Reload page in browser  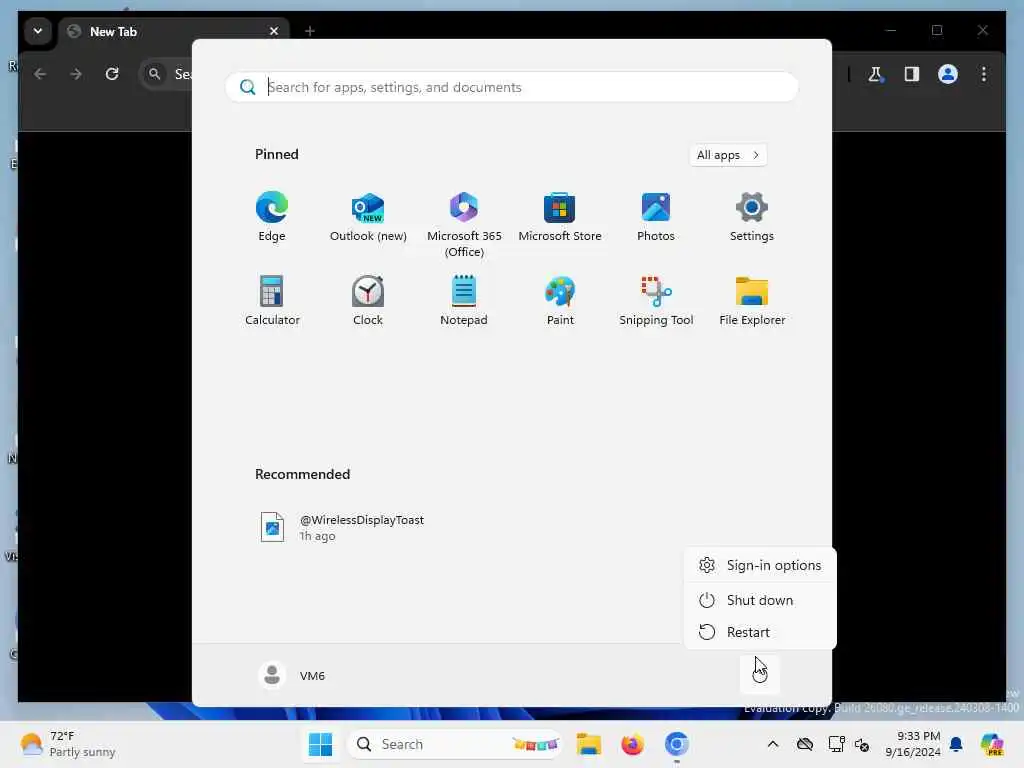[x=112, y=74]
